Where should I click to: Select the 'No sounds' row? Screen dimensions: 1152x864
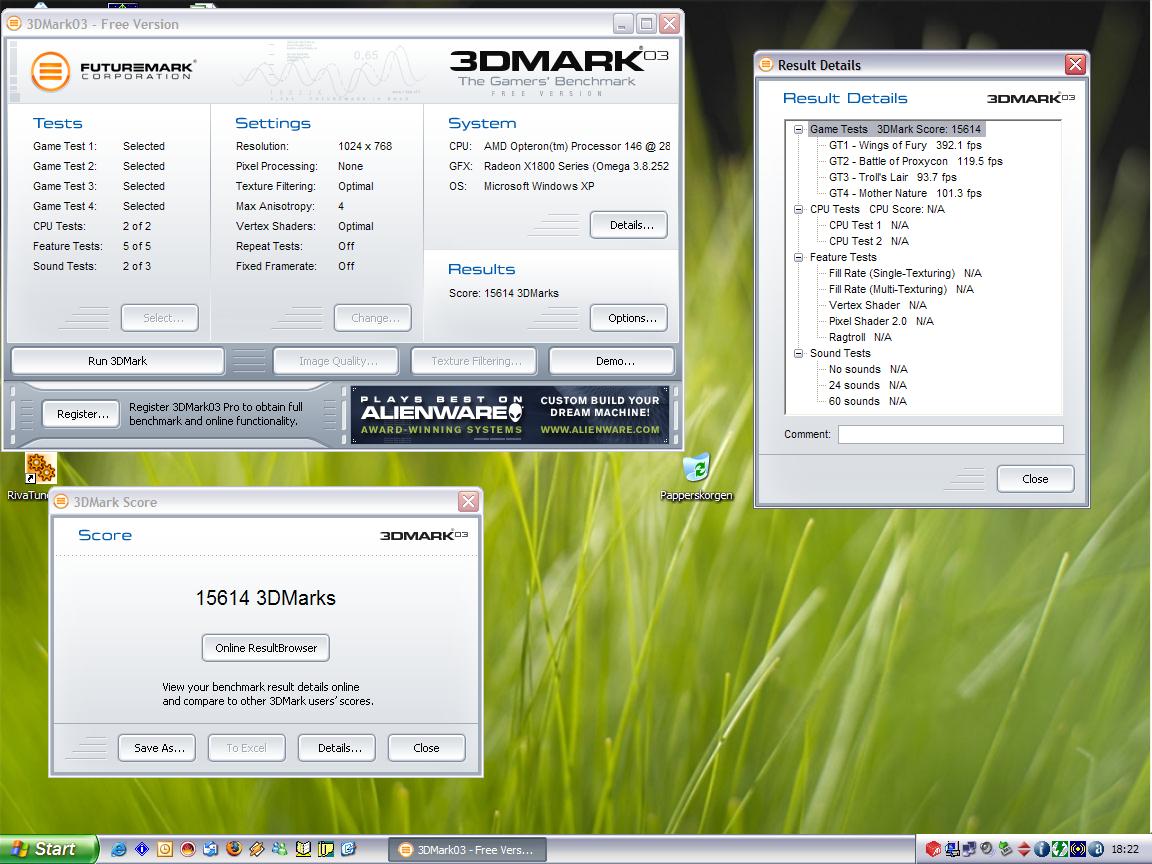(x=868, y=370)
